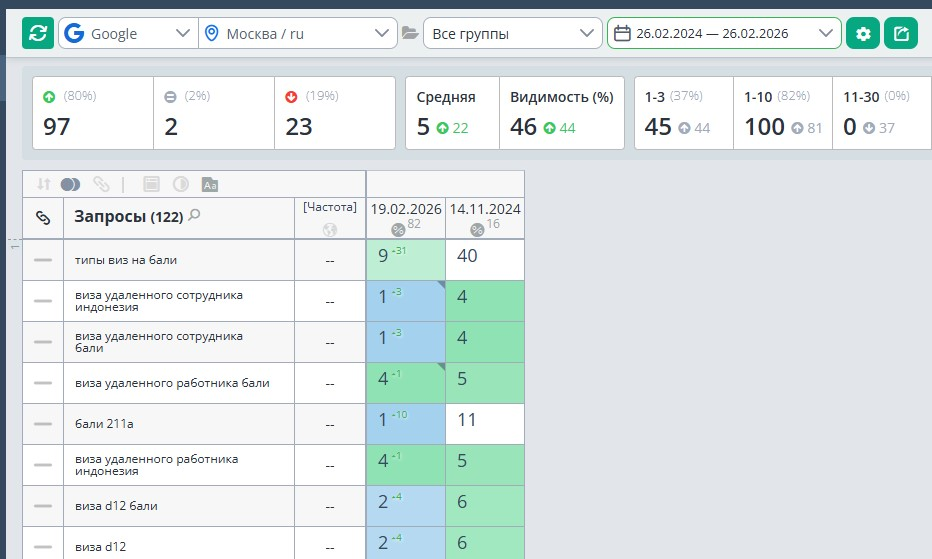This screenshot has width=932, height=559.
Task: Click green cell 4 for виза удаленного работника бали
Action: point(406,383)
